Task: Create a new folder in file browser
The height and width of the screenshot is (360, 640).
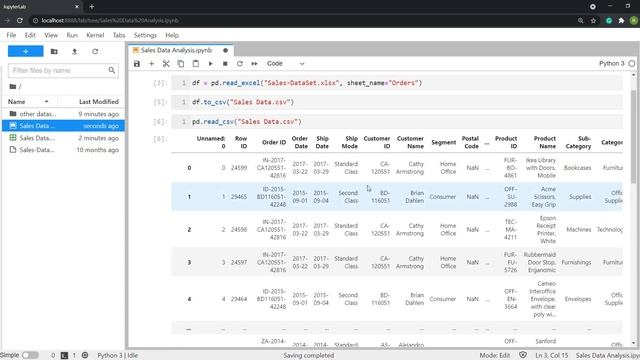Action: 54,51
